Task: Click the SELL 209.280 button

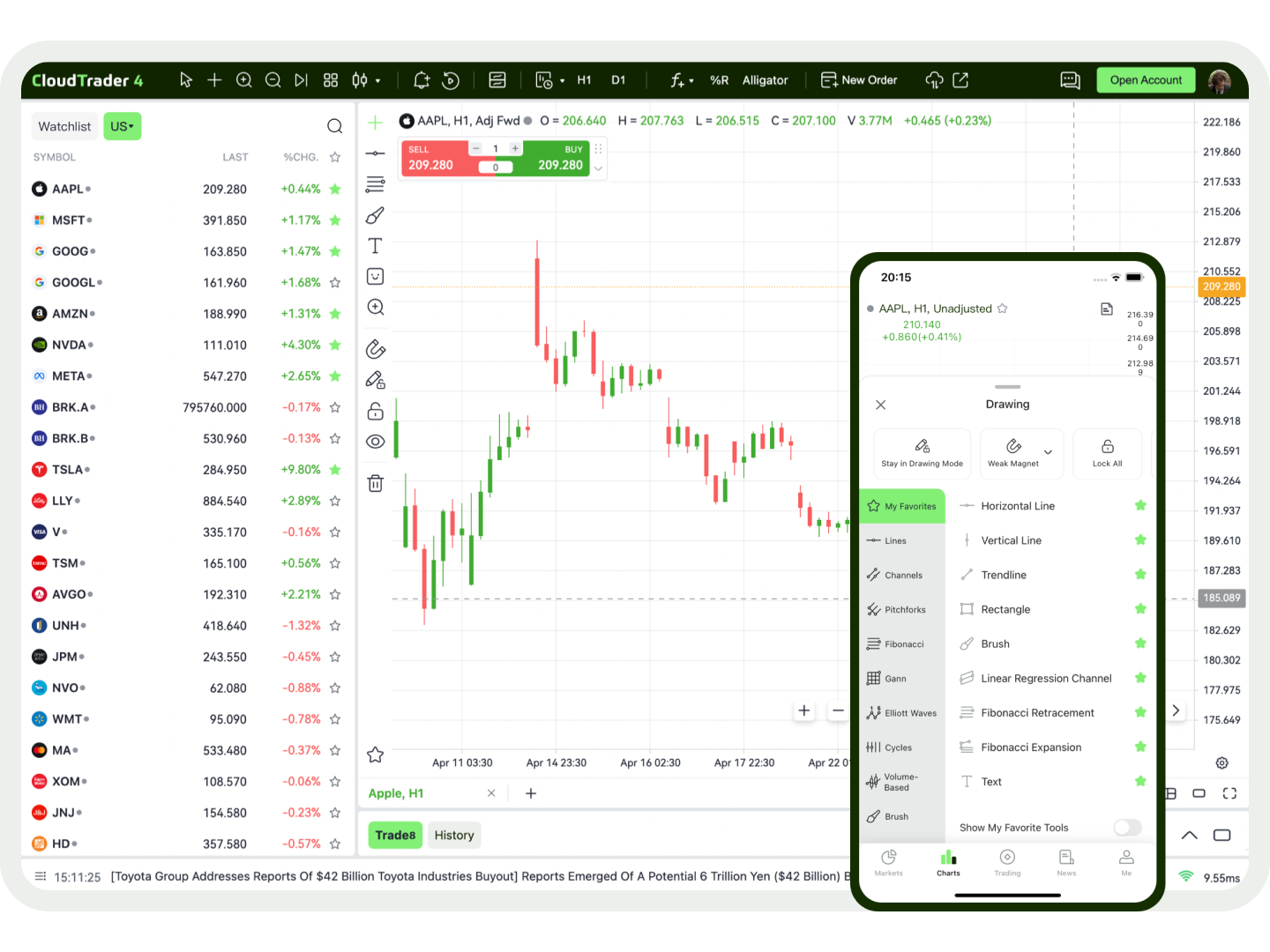Action: pyautogui.click(x=434, y=159)
